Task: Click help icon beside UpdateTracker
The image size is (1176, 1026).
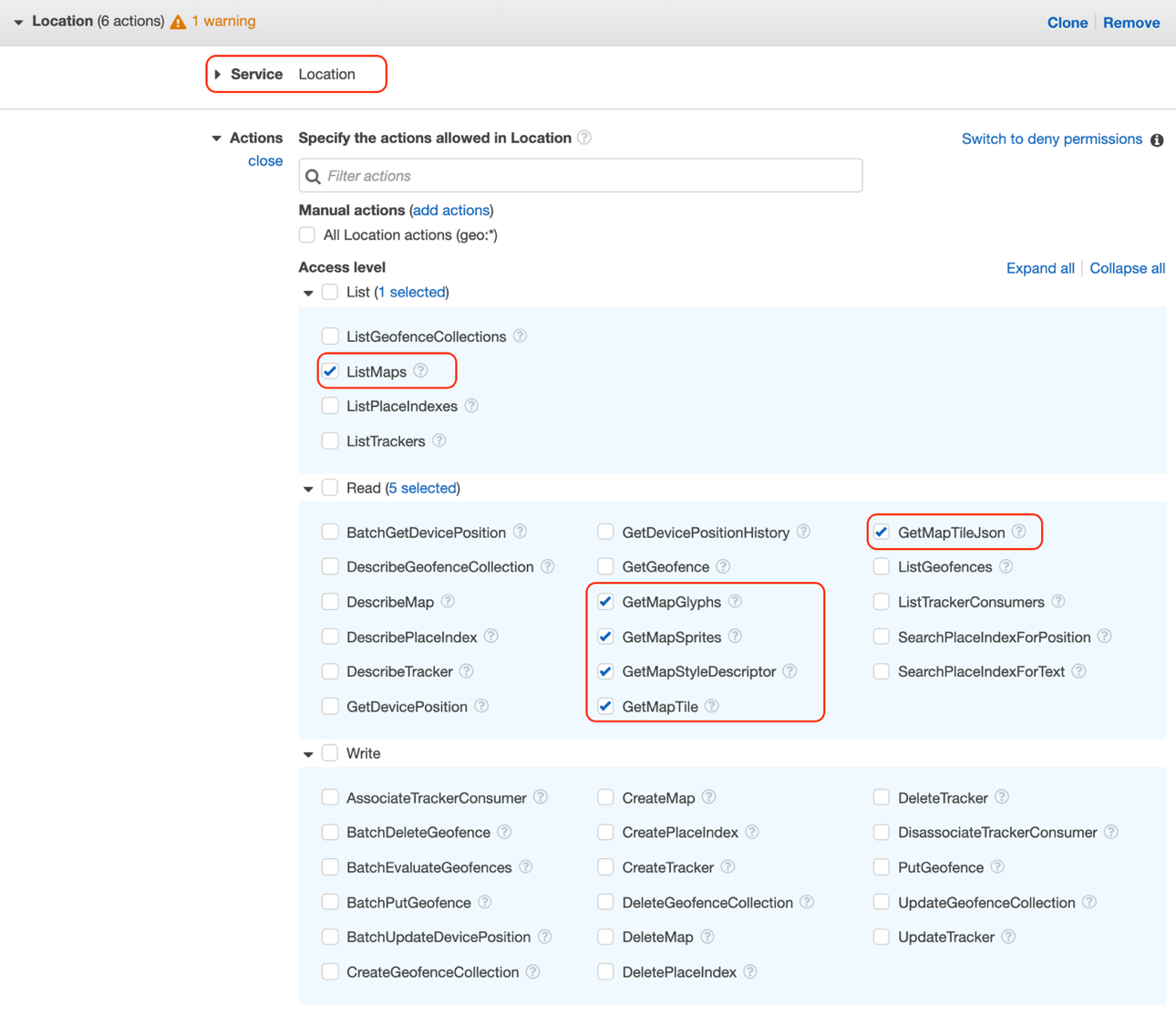Action: (x=1008, y=937)
